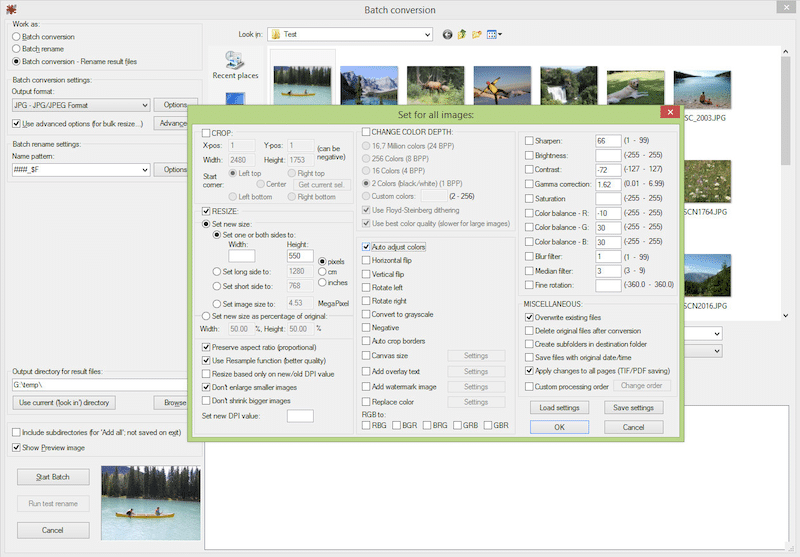Go up one folder level icon
800x557 pixels.
tap(462, 35)
